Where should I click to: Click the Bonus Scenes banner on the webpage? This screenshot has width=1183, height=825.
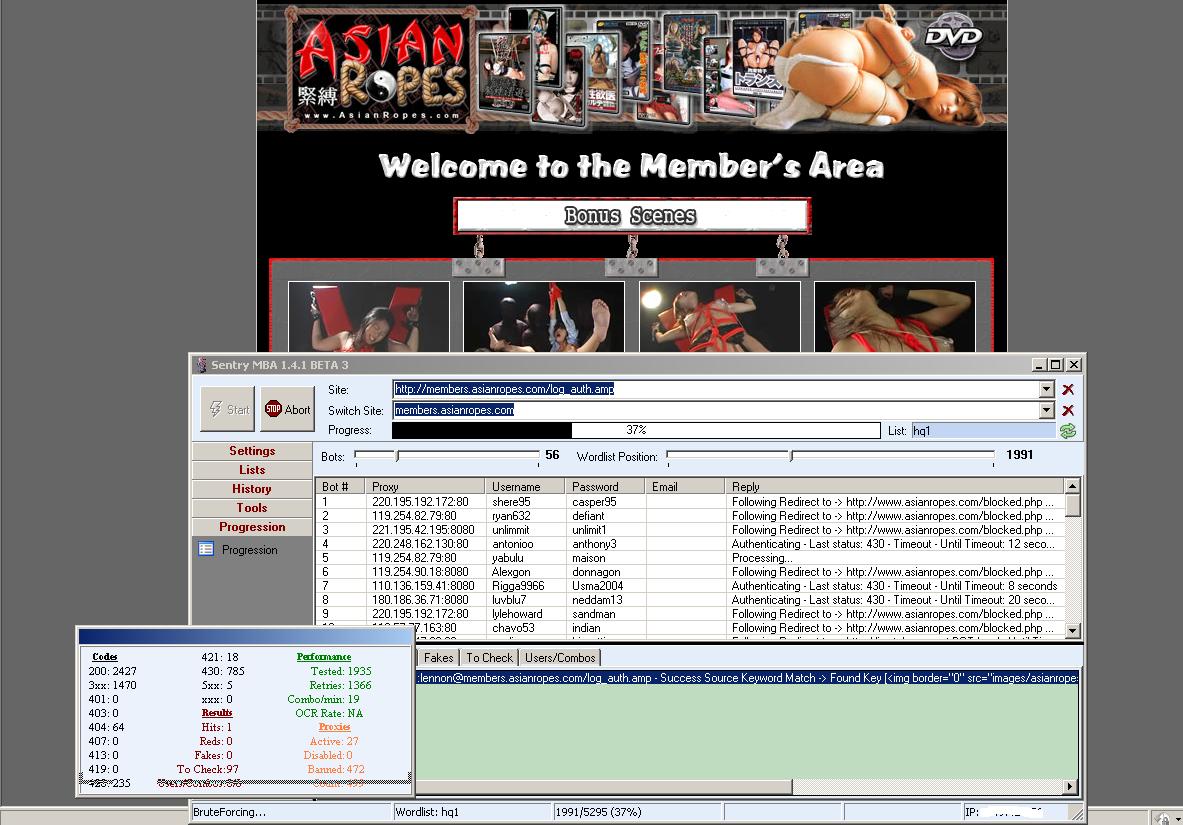631,216
